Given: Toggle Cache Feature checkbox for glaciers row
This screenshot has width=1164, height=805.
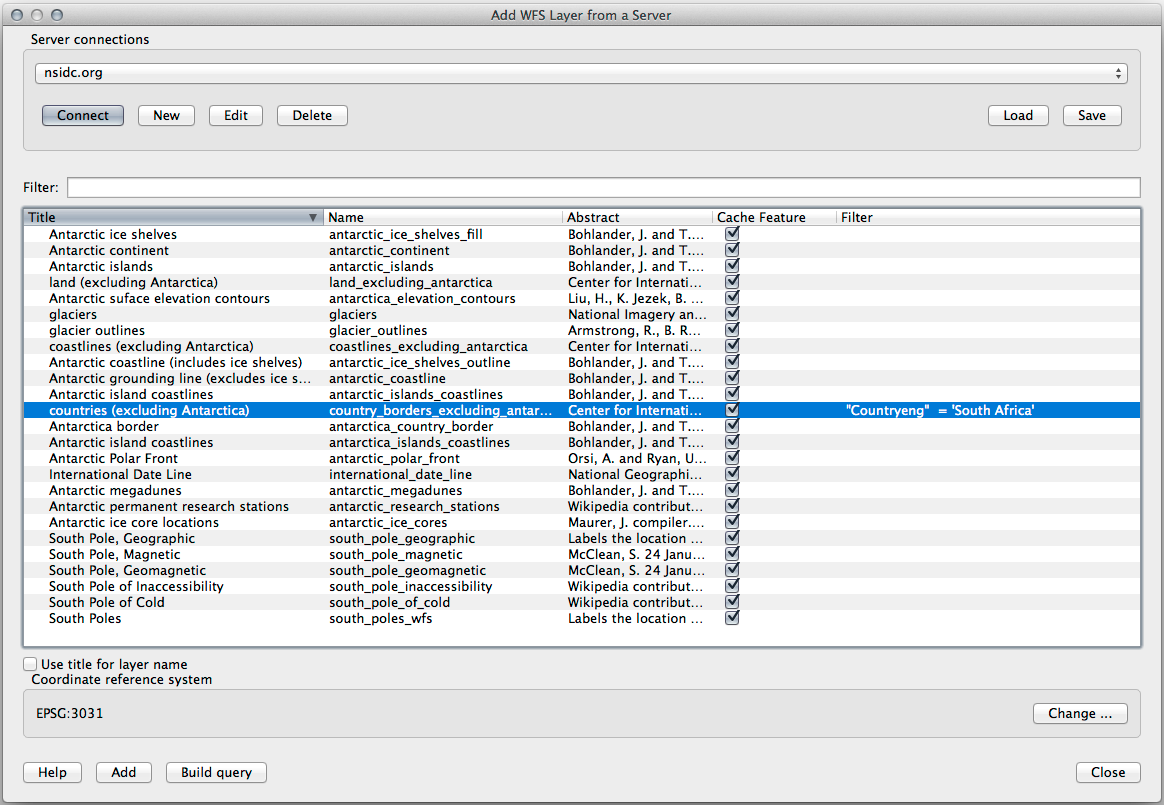Looking at the screenshot, I should click(x=732, y=314).
